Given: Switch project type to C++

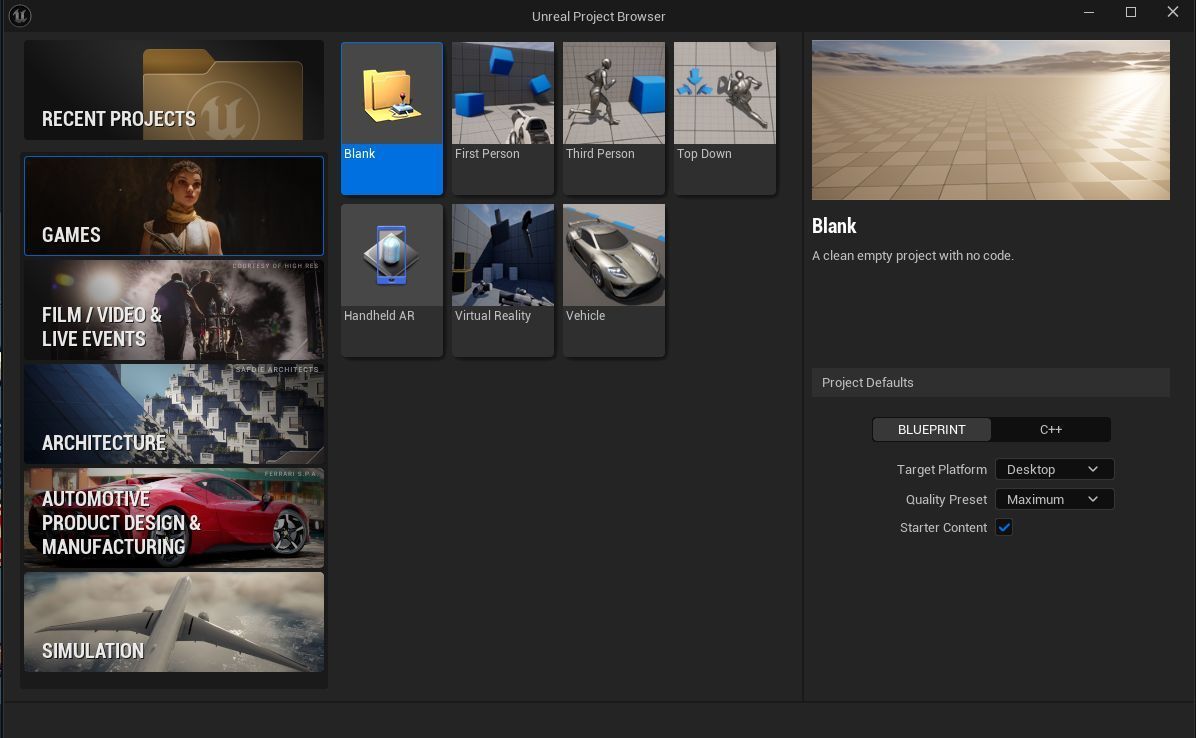Looking at the screenshot, I should pyautogui.click(x=1050, y=429).
